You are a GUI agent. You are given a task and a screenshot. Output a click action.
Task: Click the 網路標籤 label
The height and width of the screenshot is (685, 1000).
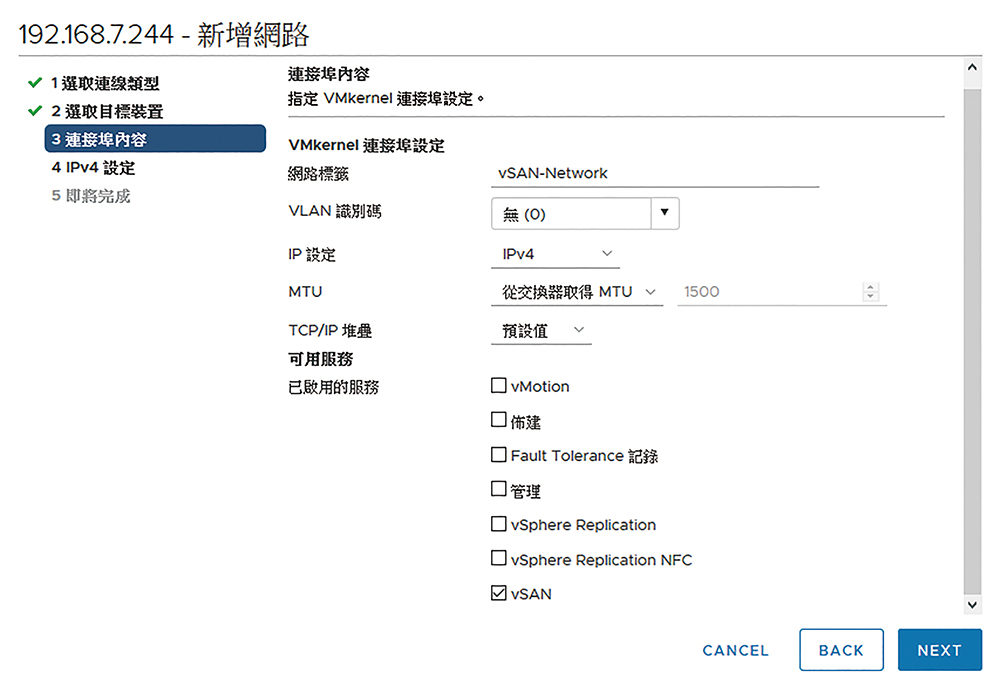tap(318, 173)
